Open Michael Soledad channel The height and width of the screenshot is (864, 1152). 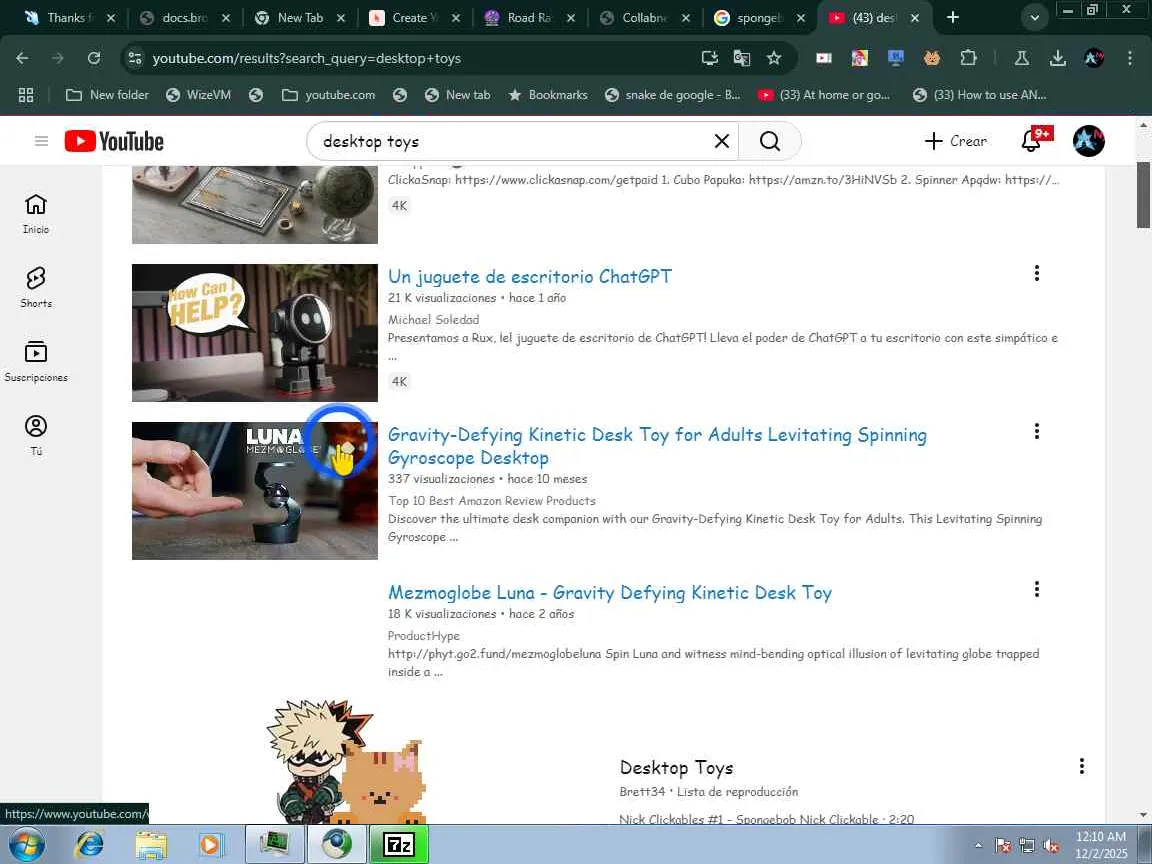pyautogui.click(x=433, y=320)
